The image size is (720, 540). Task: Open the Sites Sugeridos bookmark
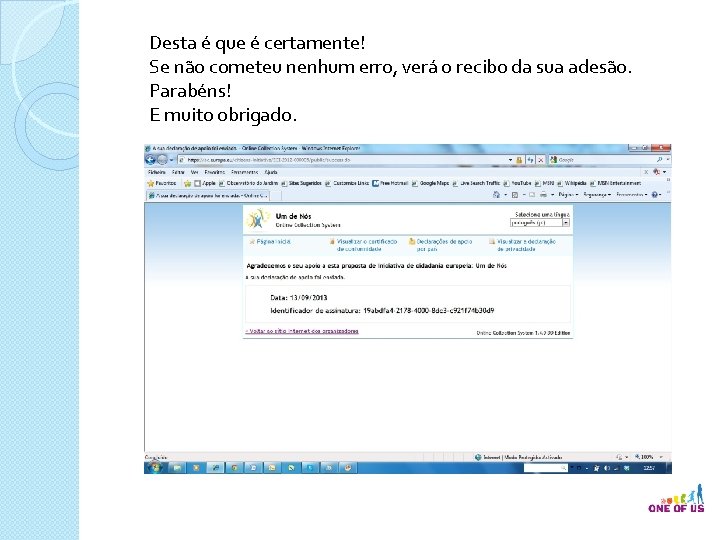click(301, 183)
